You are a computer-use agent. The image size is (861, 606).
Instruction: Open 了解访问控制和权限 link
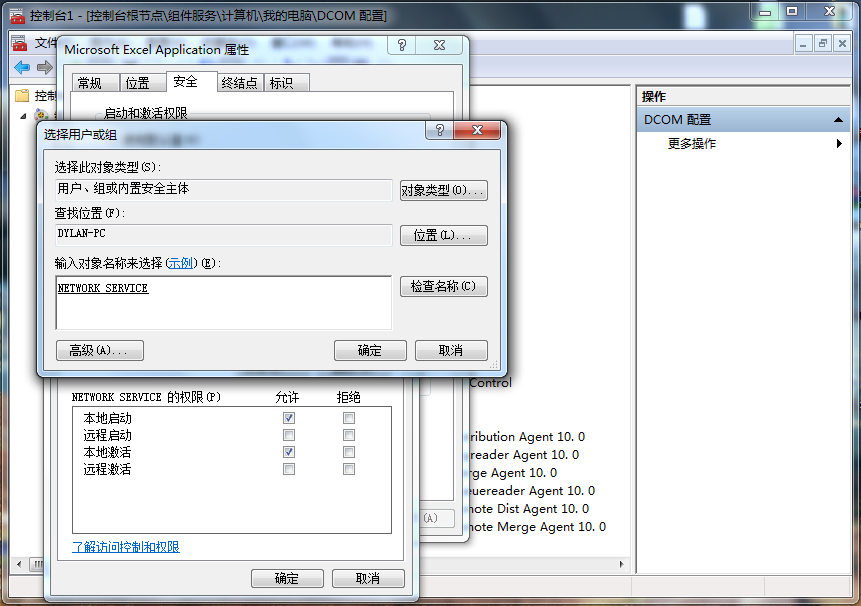126,547
